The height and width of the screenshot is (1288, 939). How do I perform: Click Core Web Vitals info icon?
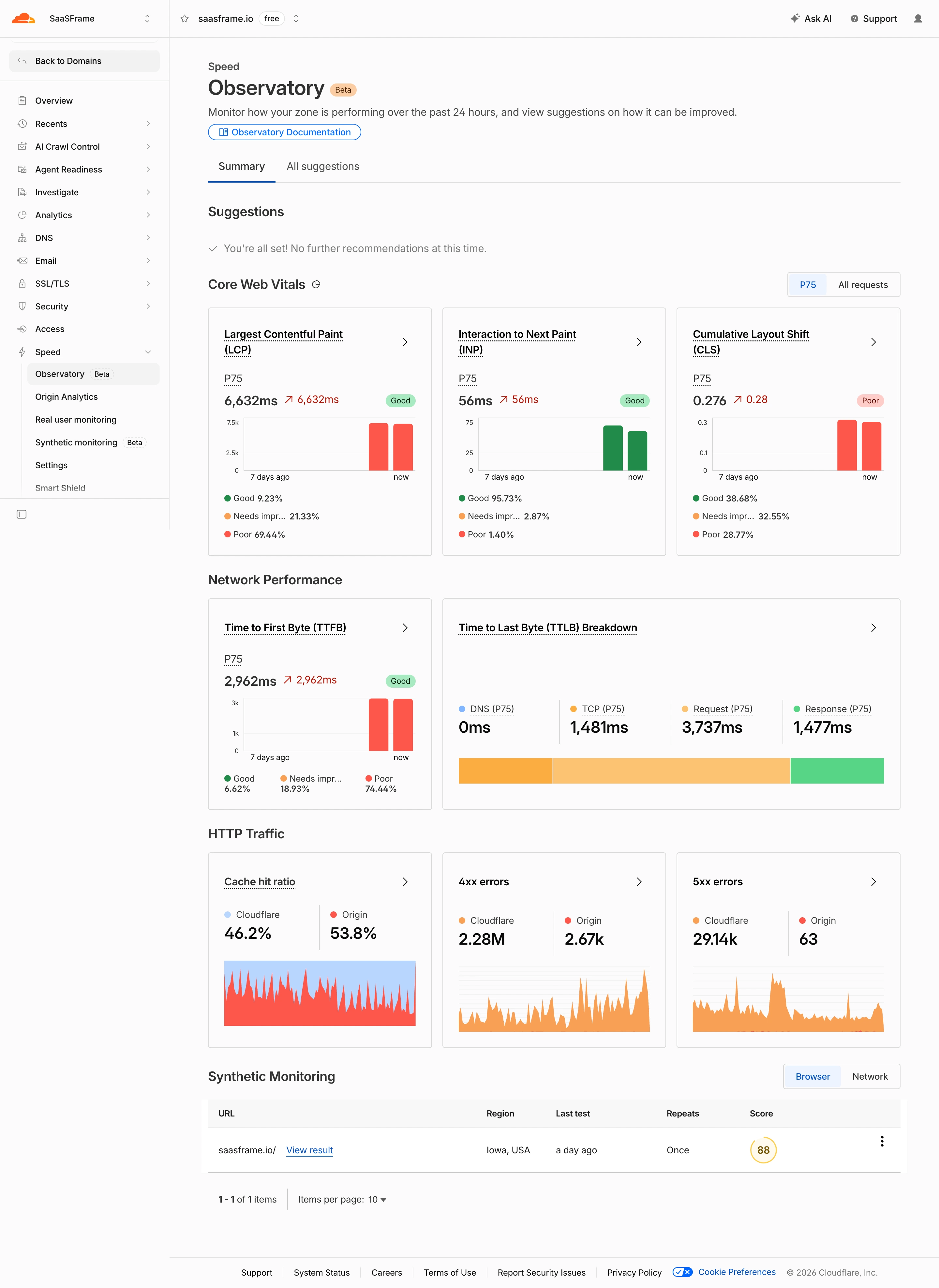(x=316, y=284)
